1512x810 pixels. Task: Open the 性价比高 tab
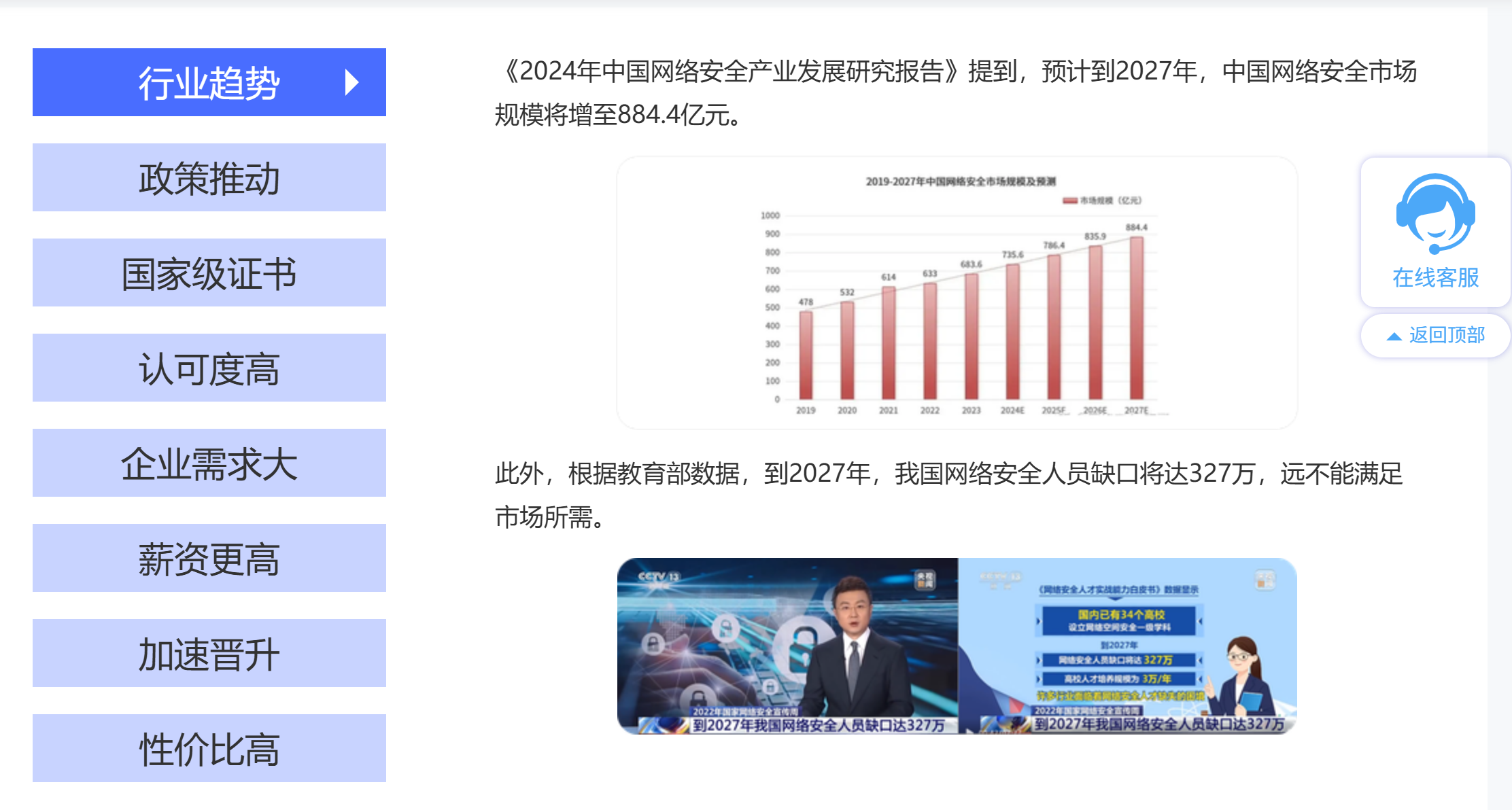pos(209,748)
